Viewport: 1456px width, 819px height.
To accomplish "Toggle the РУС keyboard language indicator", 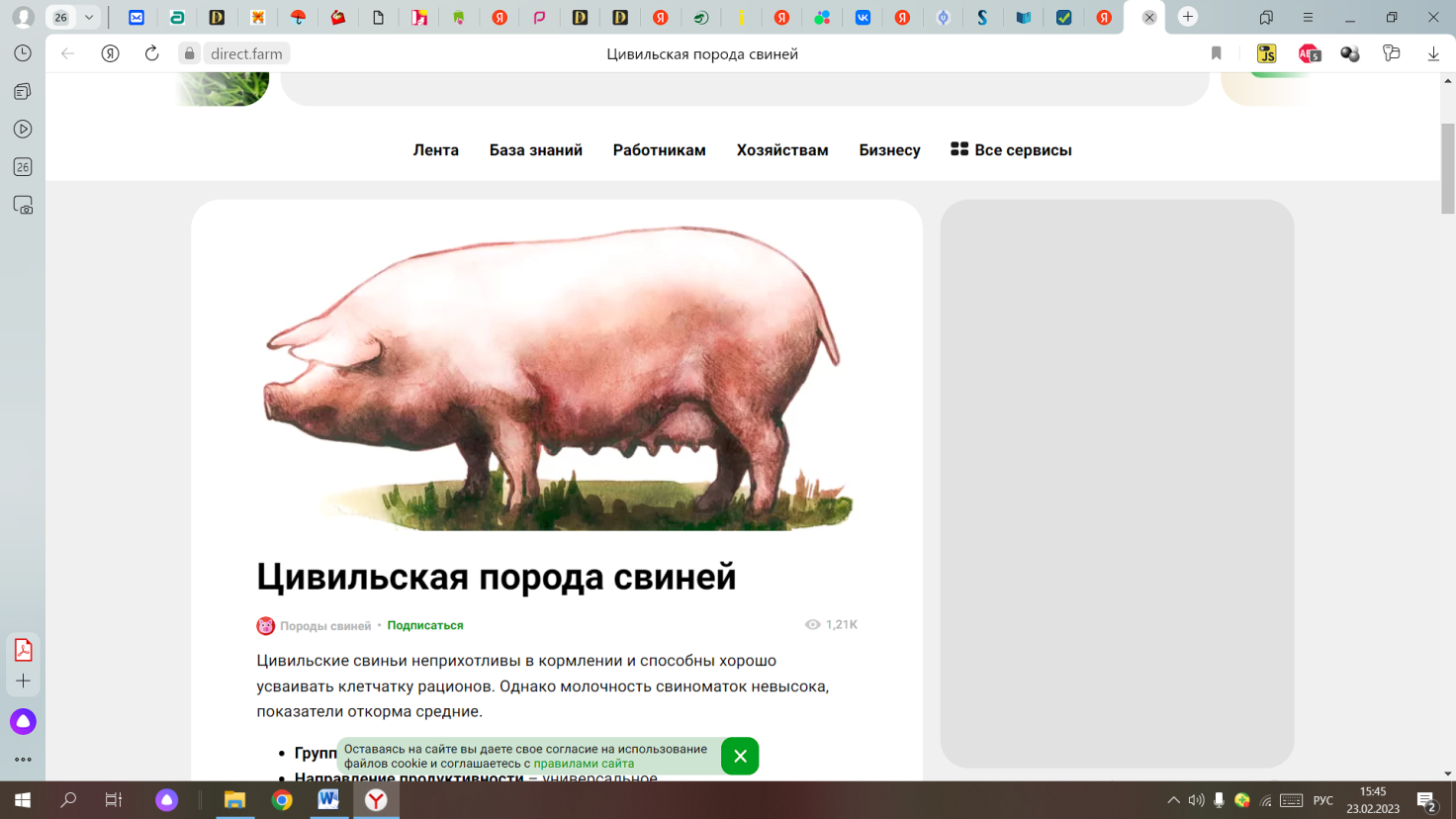I will [x=1322, y=800].
